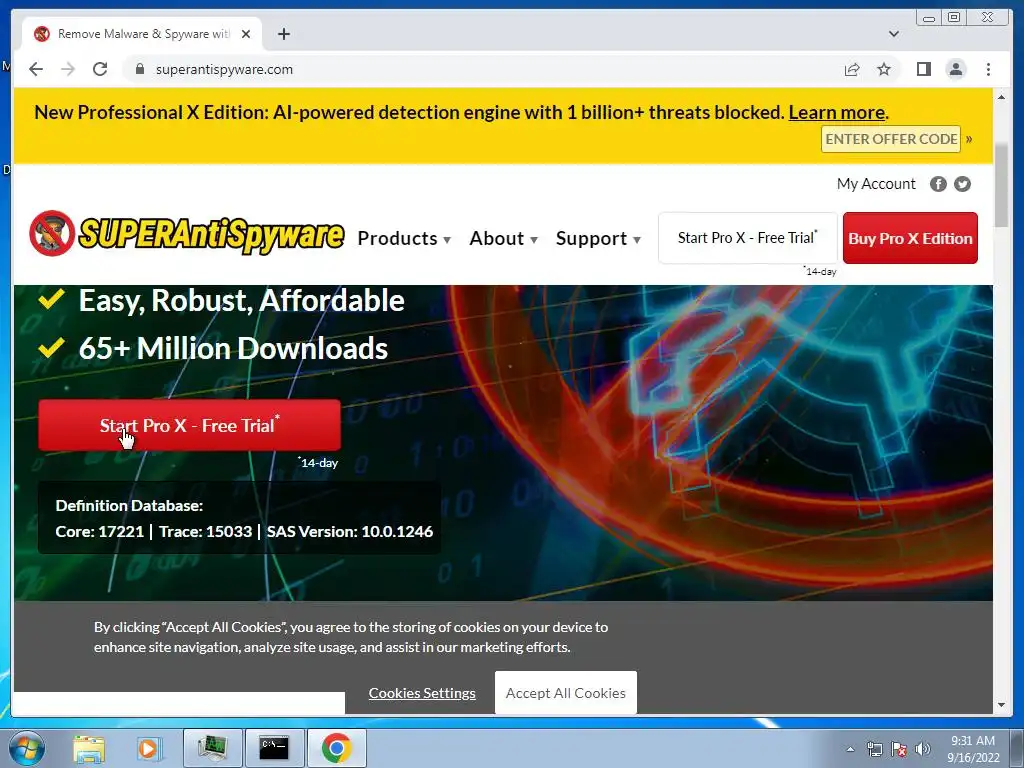Reload the page with the refresh icon

pyautogui.click(x=100, y=69)
